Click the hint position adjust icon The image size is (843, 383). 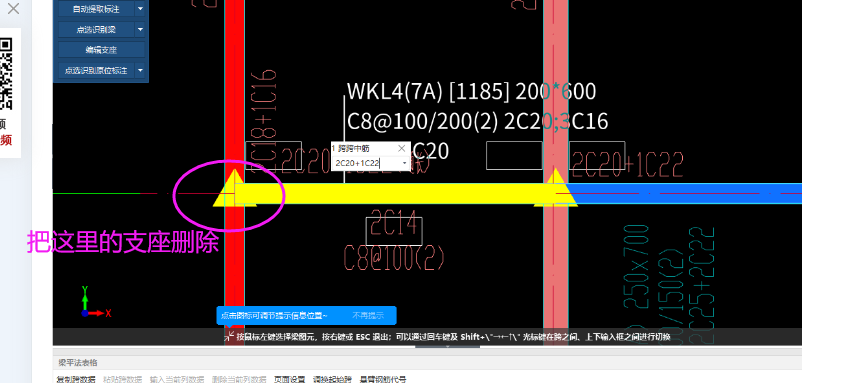[230, 337]
